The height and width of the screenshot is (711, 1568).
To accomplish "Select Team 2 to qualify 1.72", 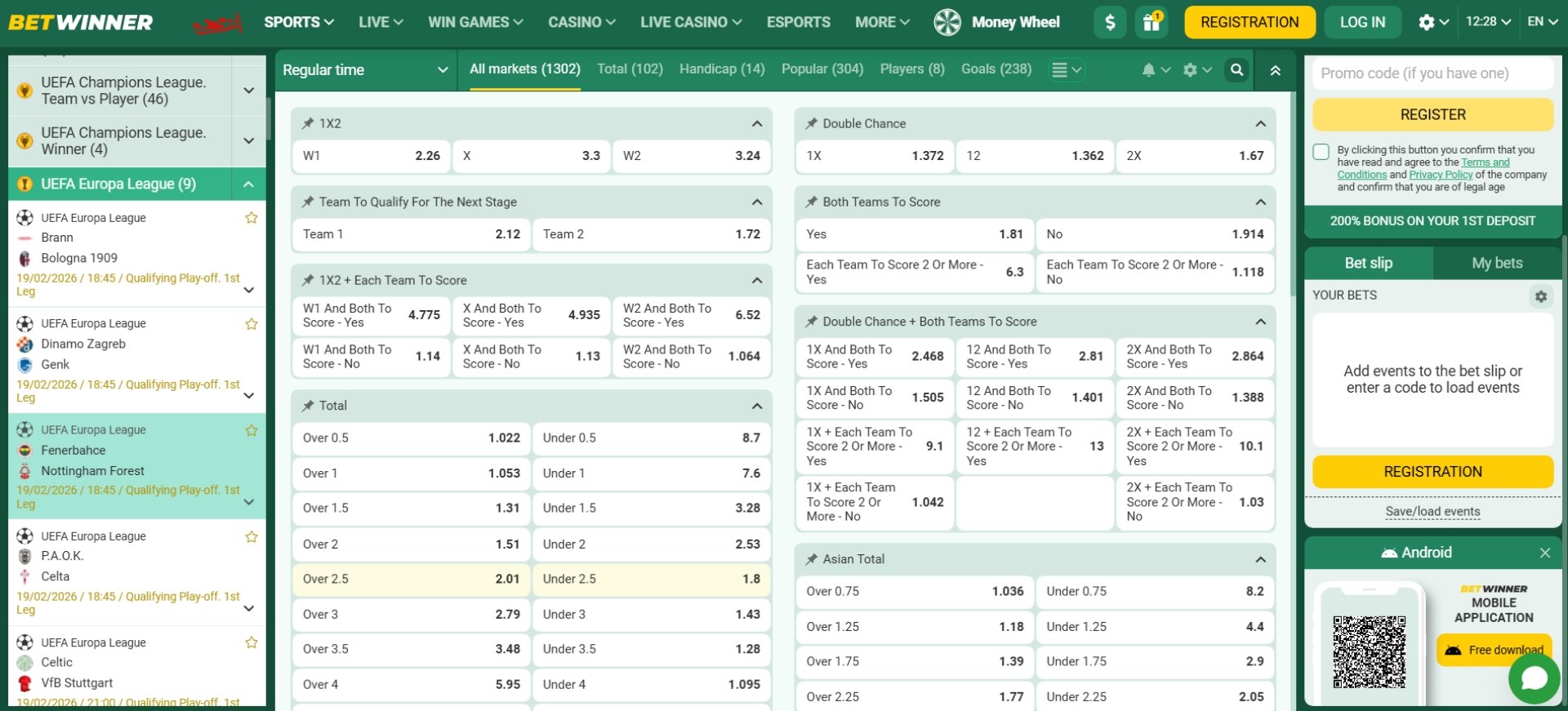I will 651,234.
